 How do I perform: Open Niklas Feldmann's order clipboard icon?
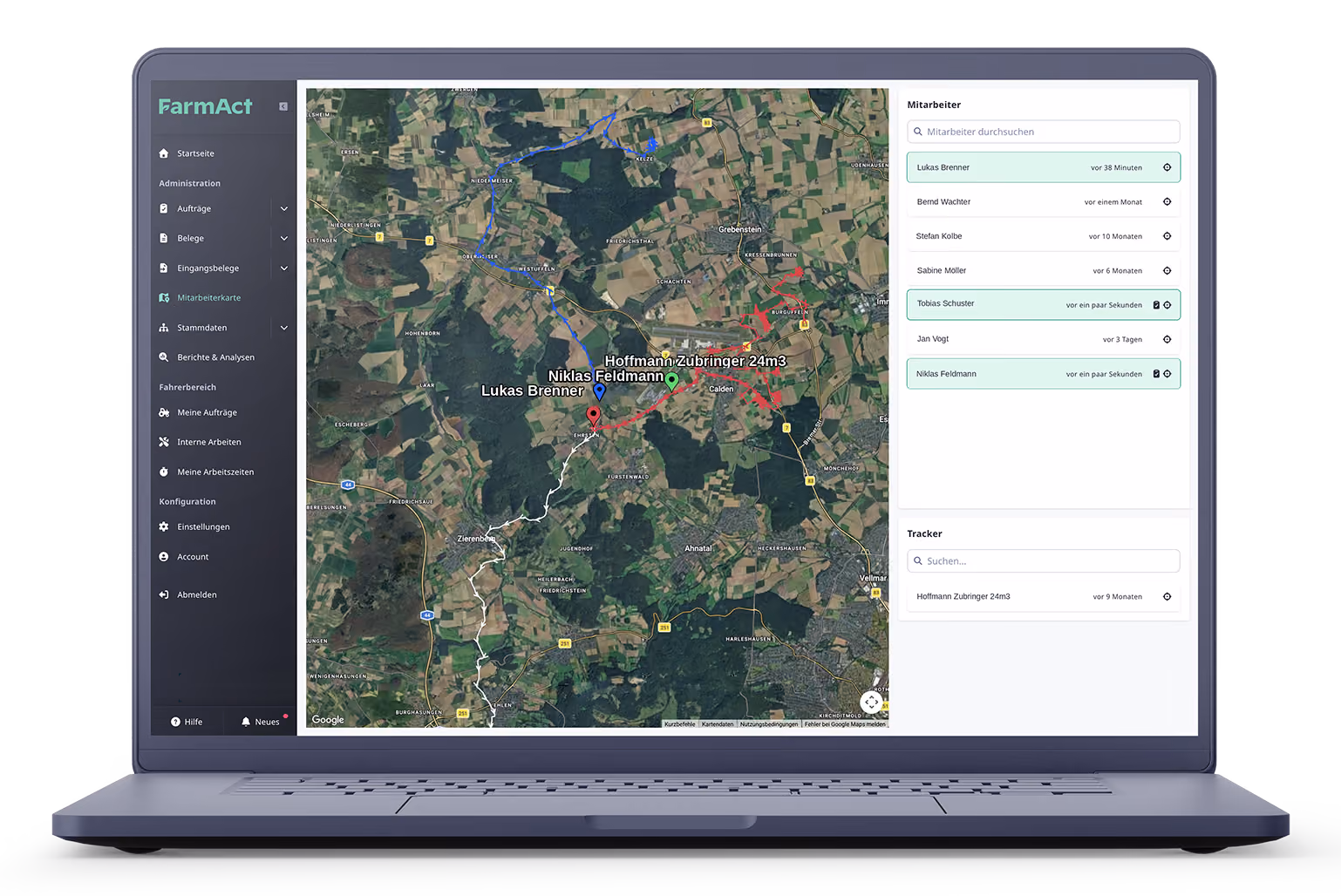tap(1156, 375)
